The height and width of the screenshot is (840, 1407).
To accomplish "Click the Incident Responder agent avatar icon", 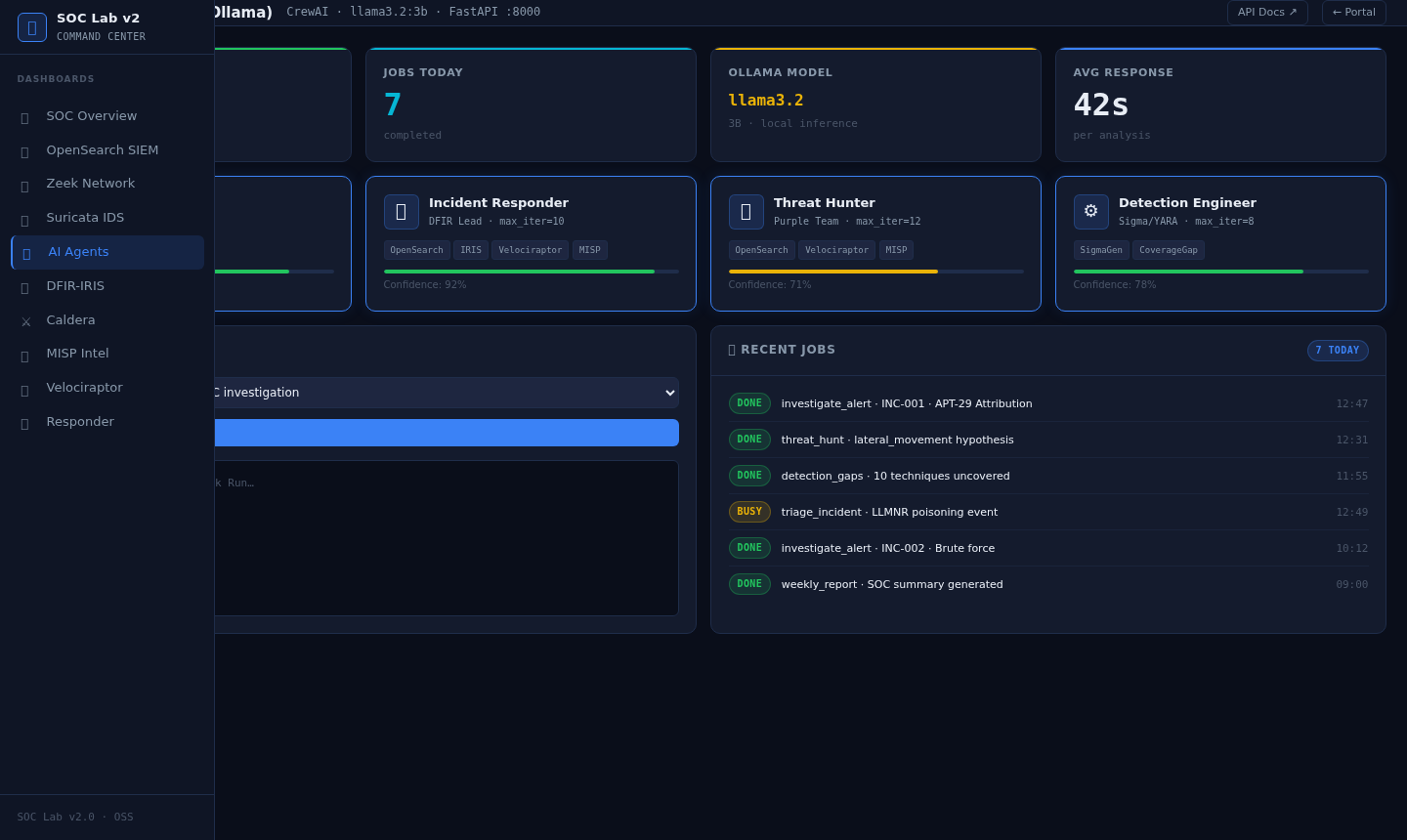I will tap(401, 211).
